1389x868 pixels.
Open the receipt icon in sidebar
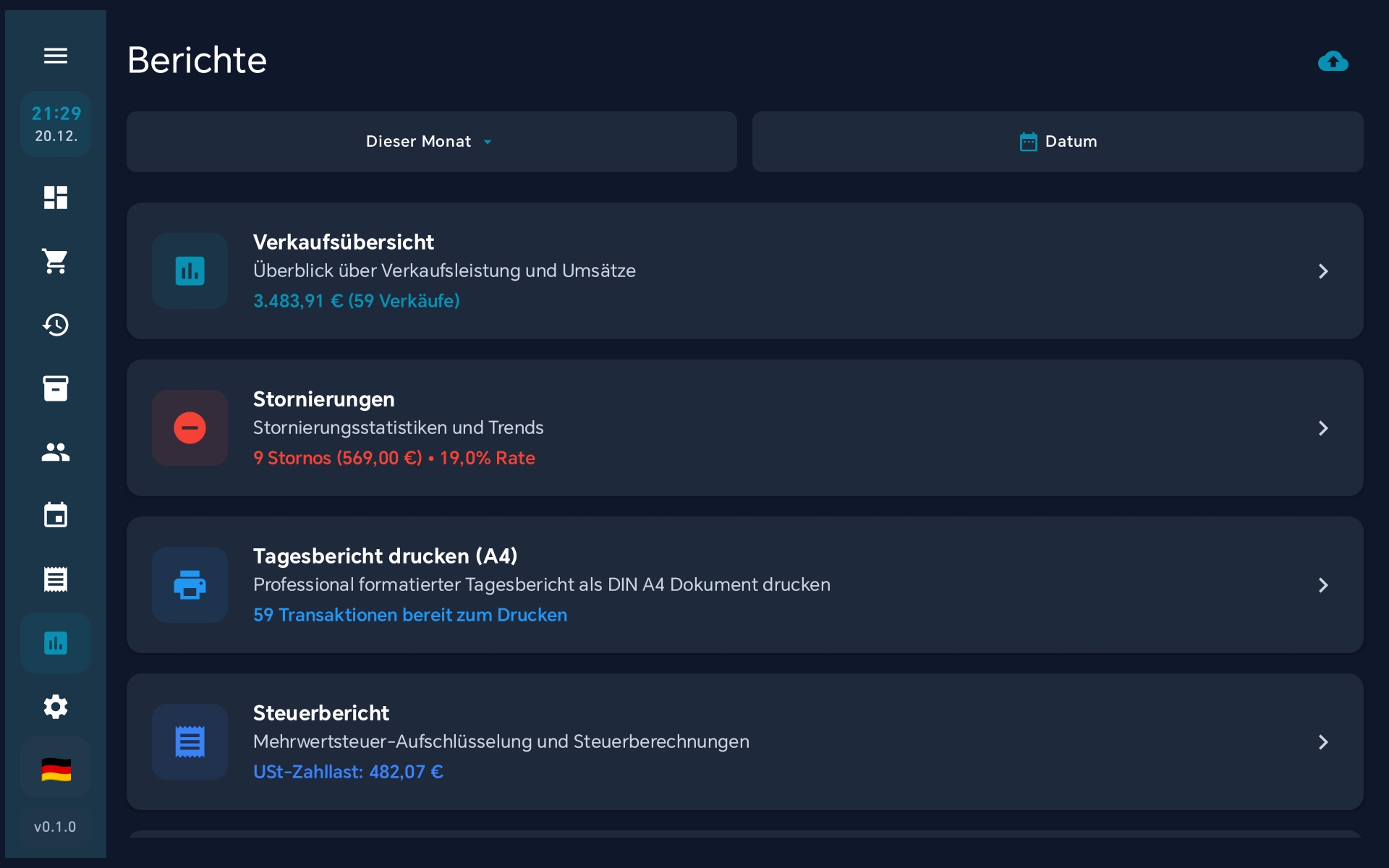tap(56, 579)
